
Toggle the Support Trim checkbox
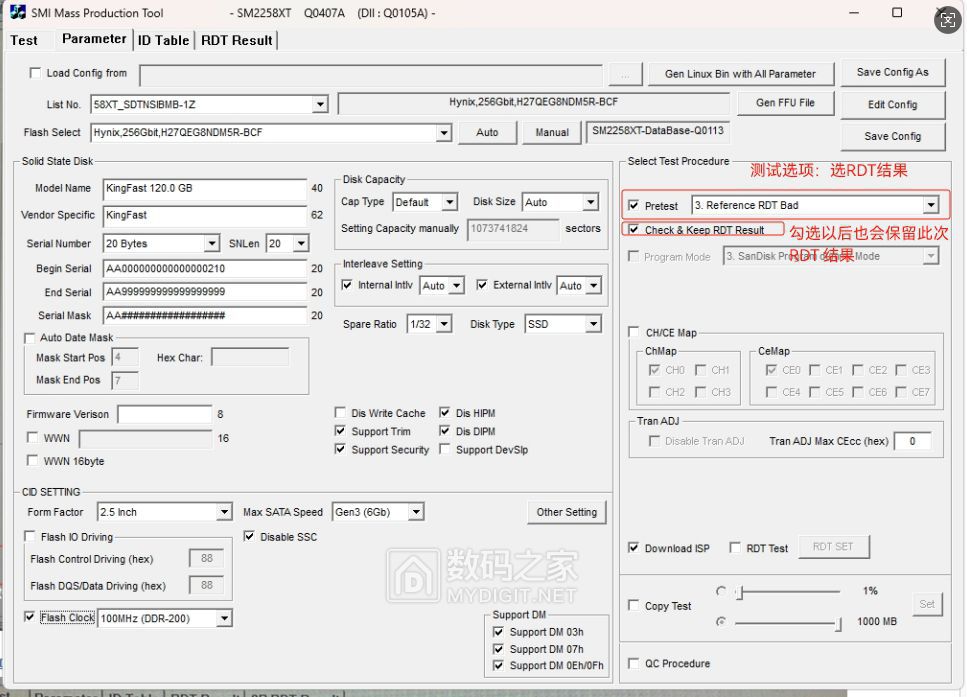(341, 431)
